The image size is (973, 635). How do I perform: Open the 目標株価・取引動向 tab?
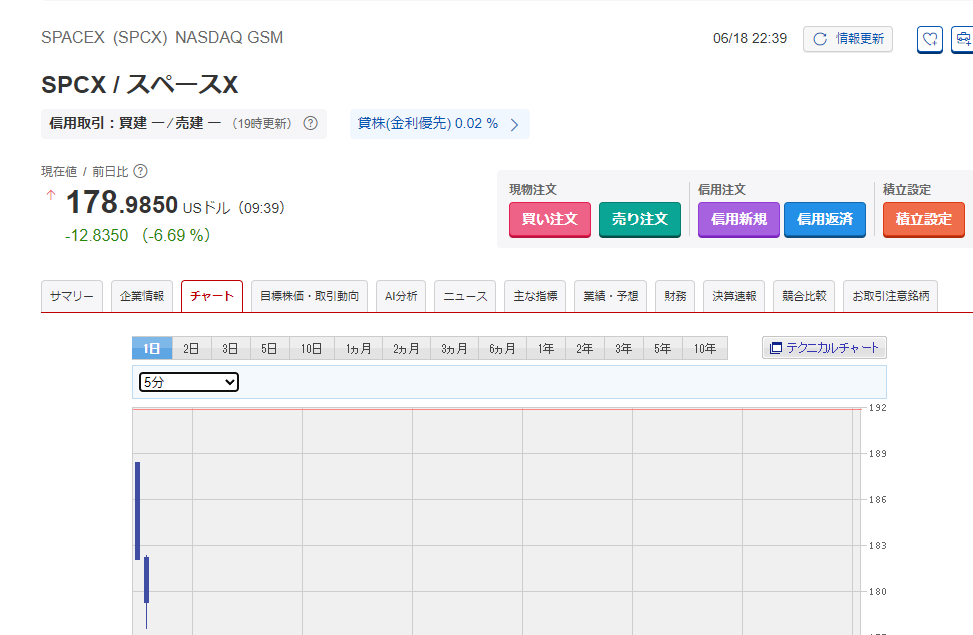(x=310, y=296)
